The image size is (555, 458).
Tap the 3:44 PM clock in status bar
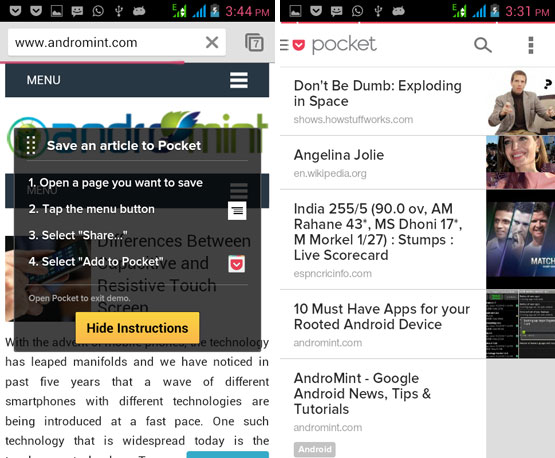247,11
